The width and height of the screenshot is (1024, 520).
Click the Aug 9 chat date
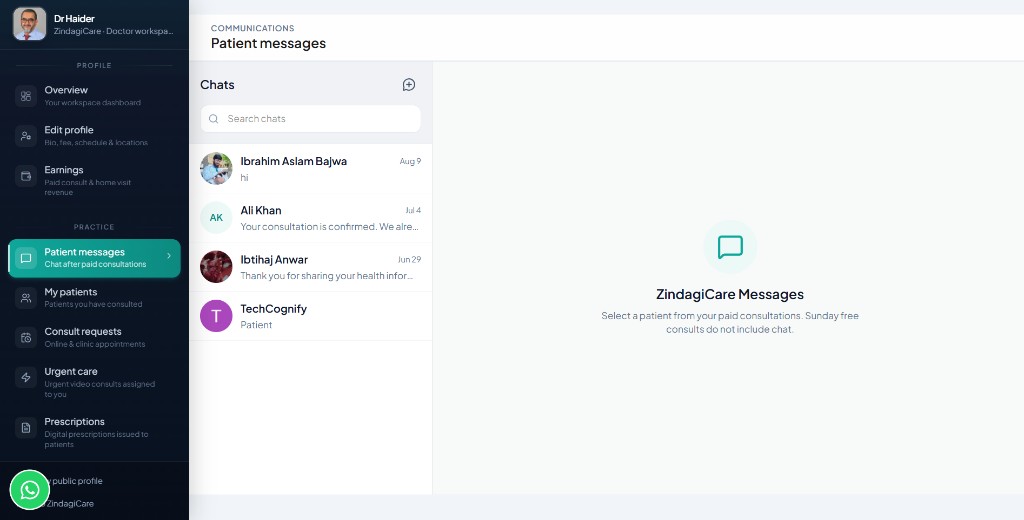(410, 161)
